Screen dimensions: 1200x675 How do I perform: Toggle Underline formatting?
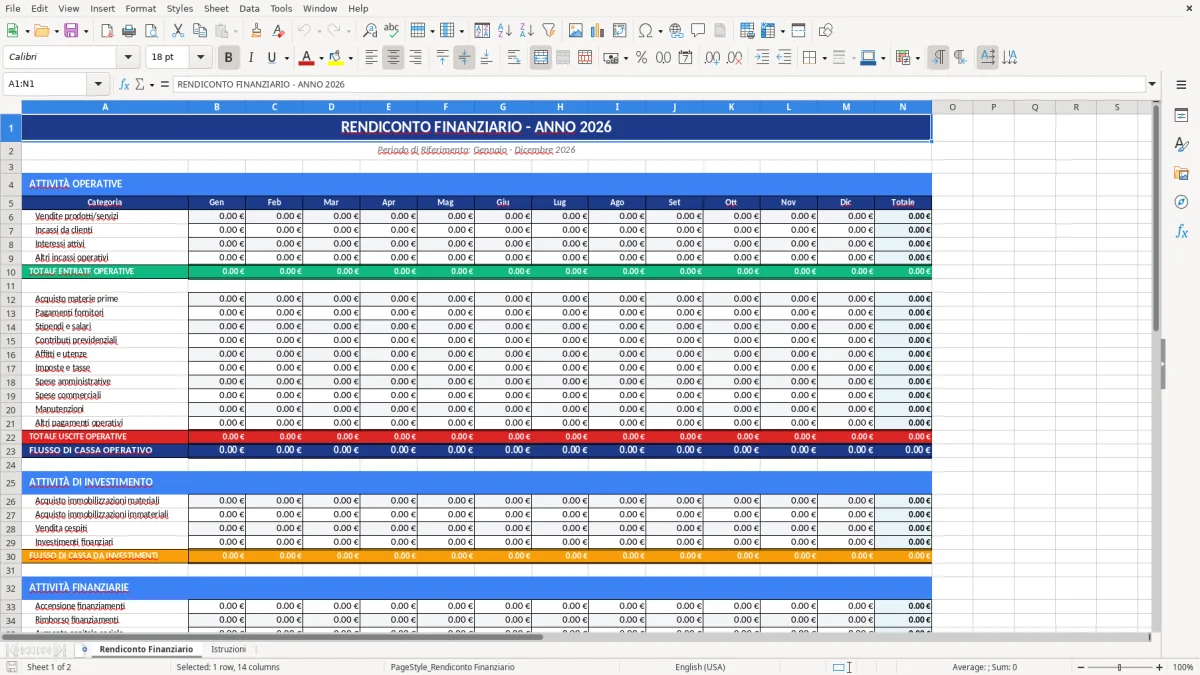tap(271, 58)
